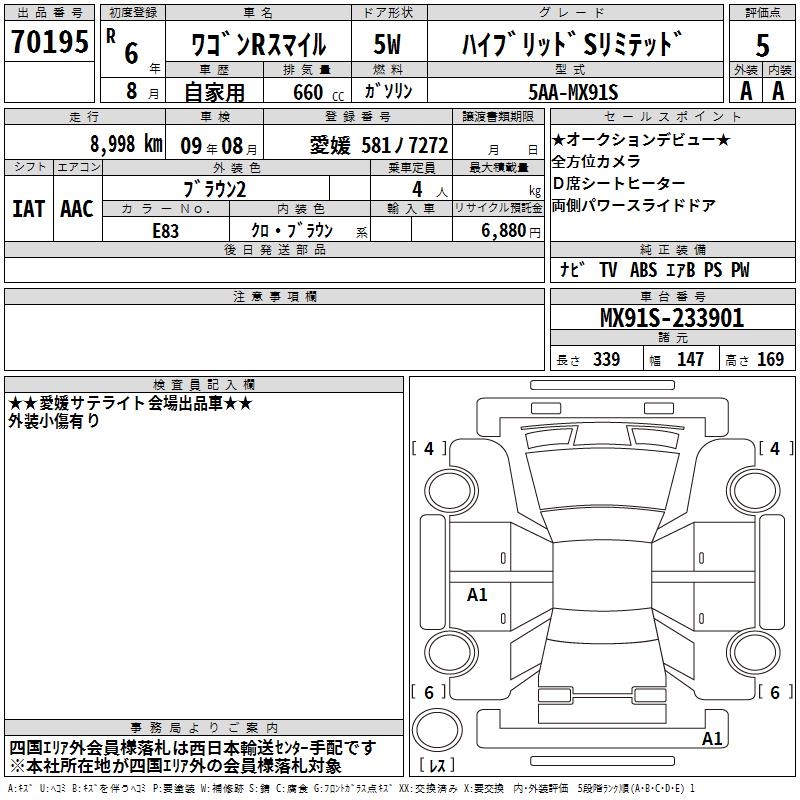Select the vehicle history value 自家用

pyautogui.click(x=214, y=92)
